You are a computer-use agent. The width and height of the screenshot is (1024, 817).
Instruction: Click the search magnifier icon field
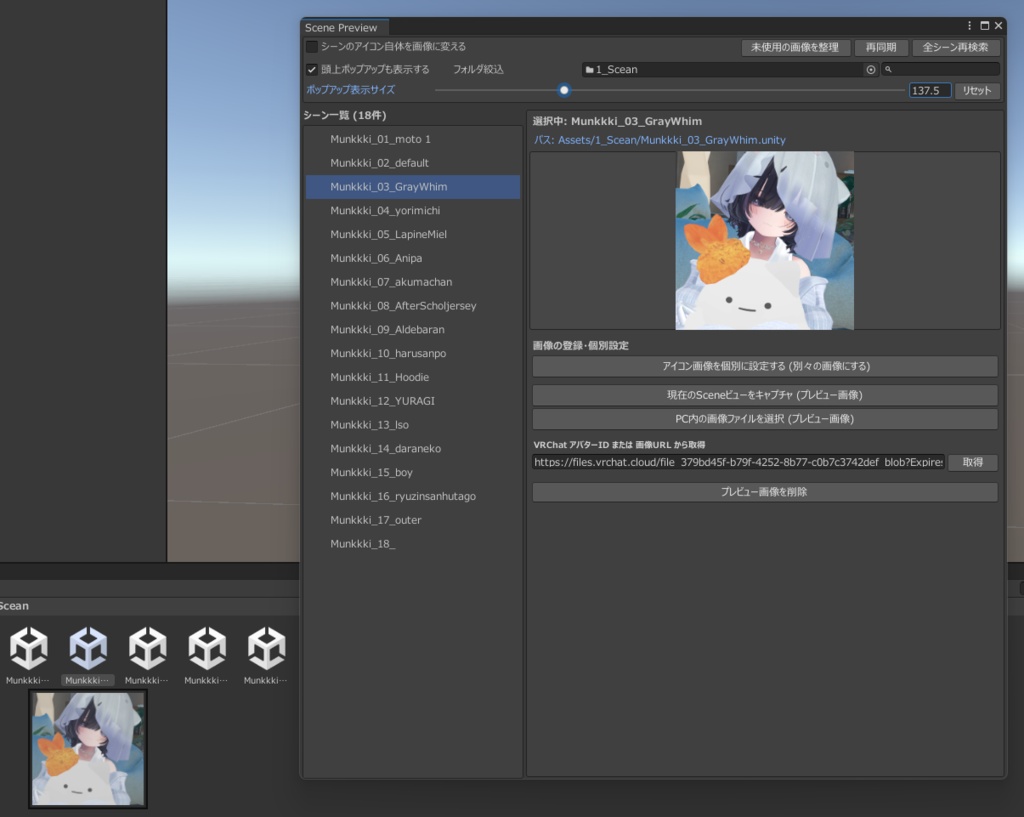pyautogui.click(x=940, y=69)
